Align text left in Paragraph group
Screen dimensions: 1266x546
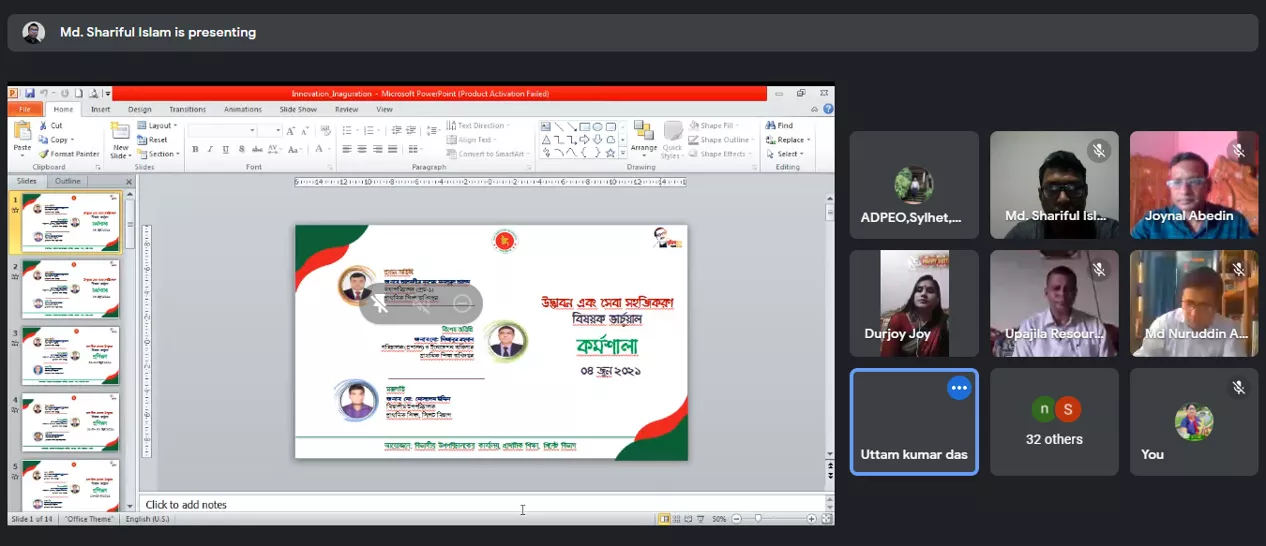(x=346, y=150)
